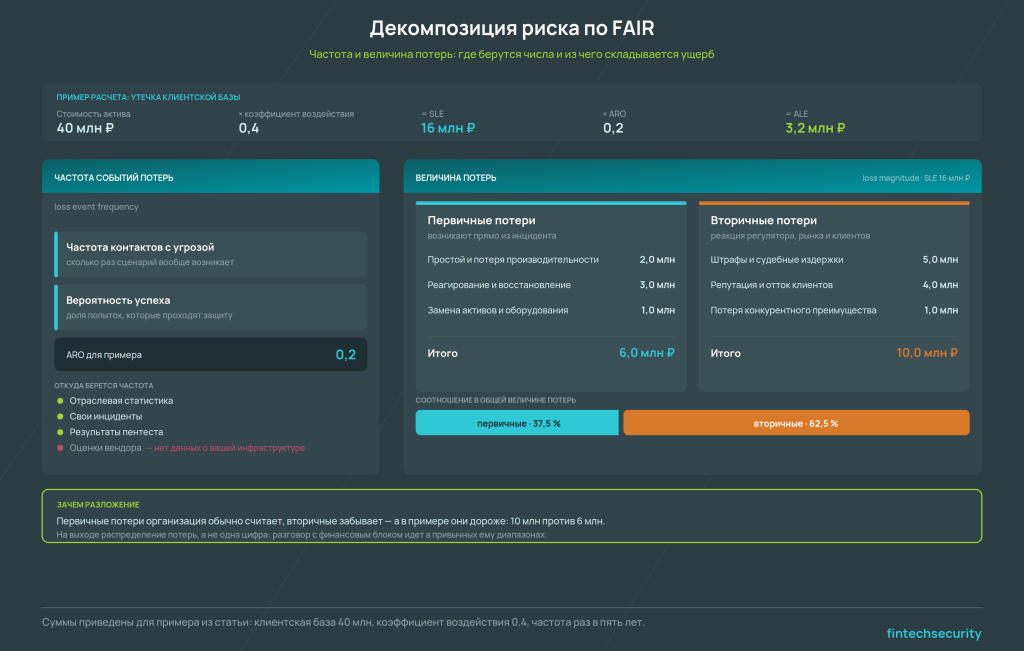
Task: Click the footer note "Суммы приведены для примера"
Action: pos(343,622)
